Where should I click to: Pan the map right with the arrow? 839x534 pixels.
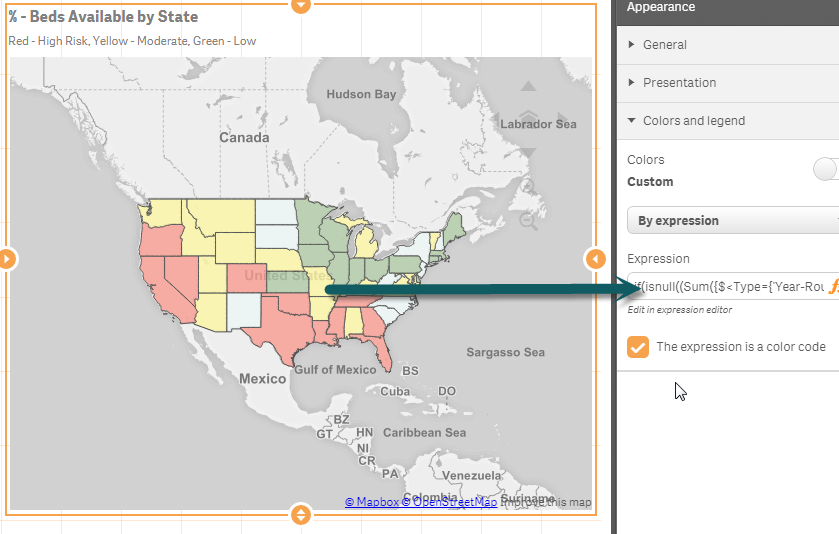tap(563, 120)
